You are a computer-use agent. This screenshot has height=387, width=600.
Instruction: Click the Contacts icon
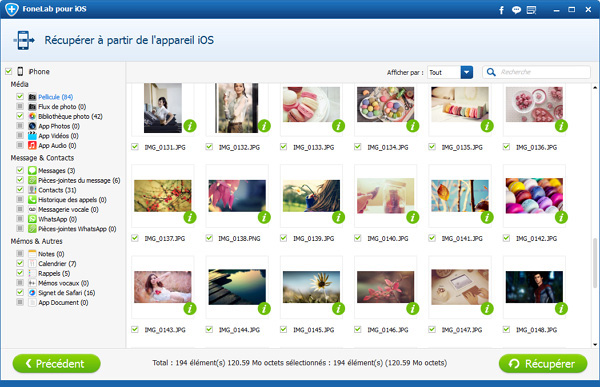click(33, 190)
